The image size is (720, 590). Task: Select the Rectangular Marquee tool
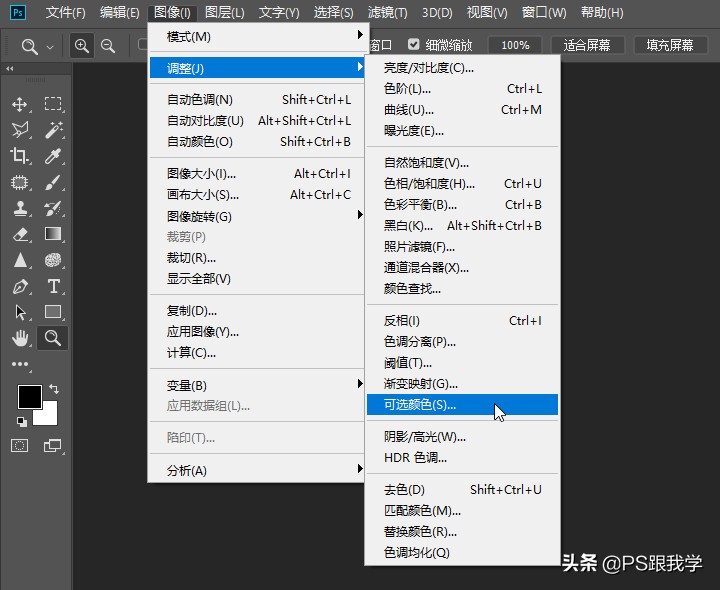point(53,104)
